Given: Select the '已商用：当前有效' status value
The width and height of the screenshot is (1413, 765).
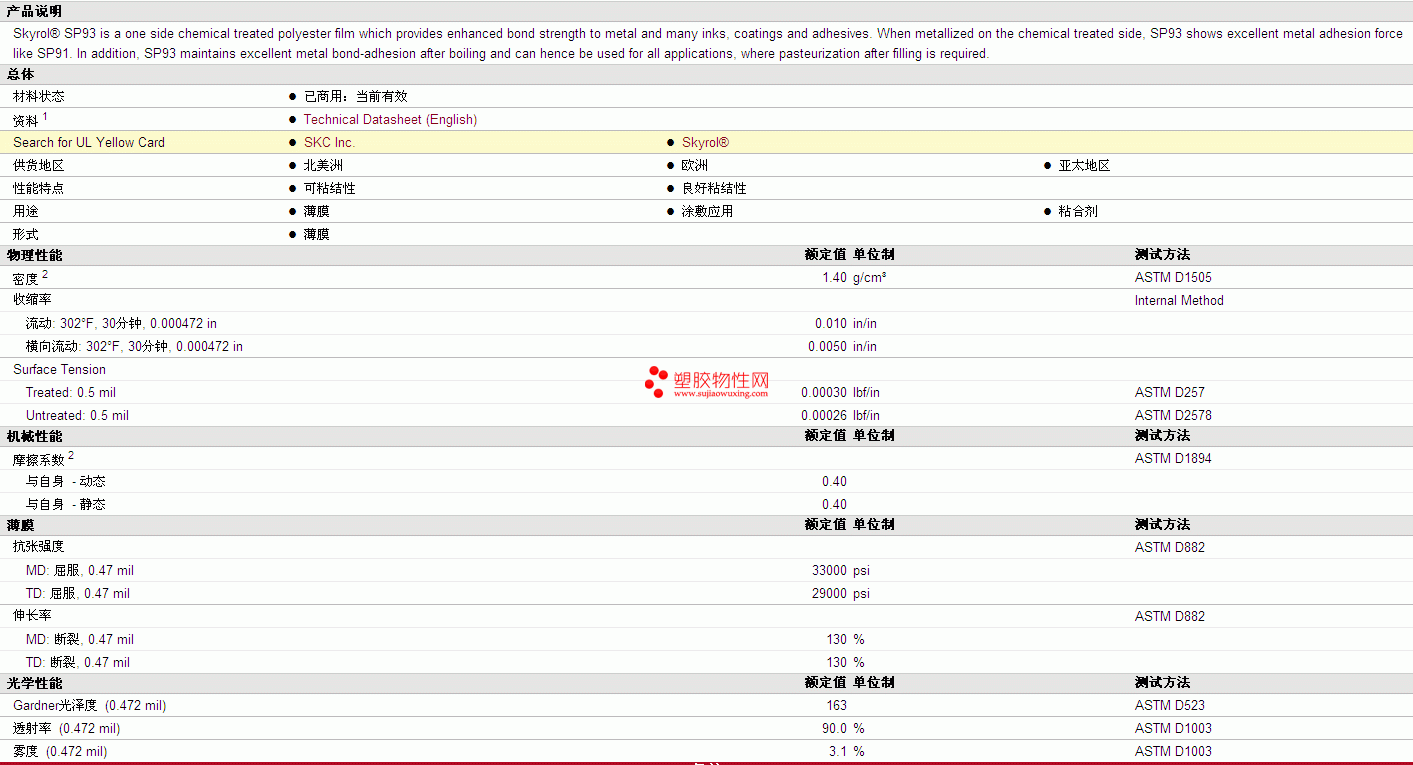Looking at the screenshot, I should click(356, 96).
